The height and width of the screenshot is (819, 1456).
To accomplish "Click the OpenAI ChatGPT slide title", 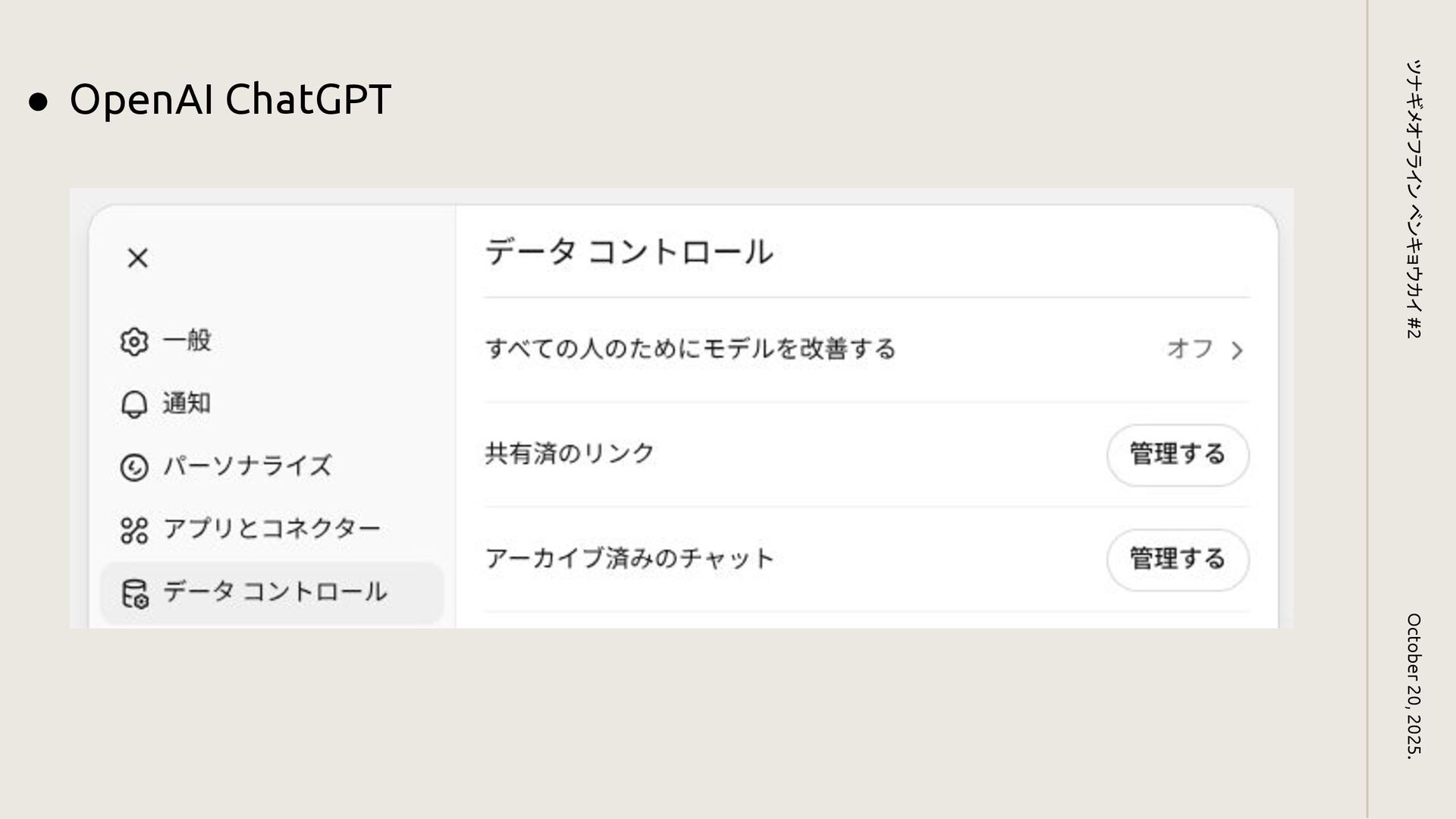I will [230, 99].
